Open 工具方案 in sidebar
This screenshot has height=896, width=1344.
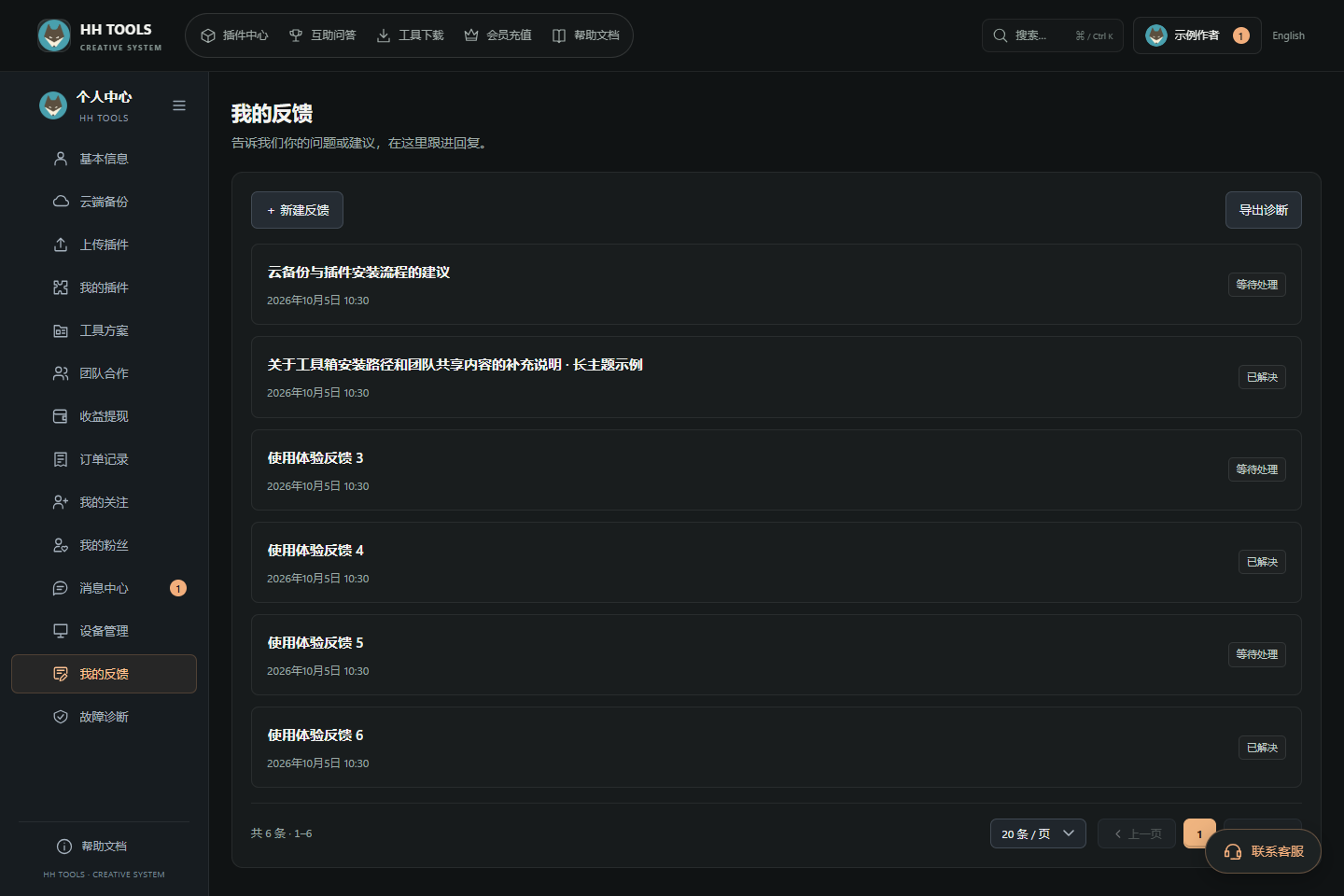pos(104,330)
